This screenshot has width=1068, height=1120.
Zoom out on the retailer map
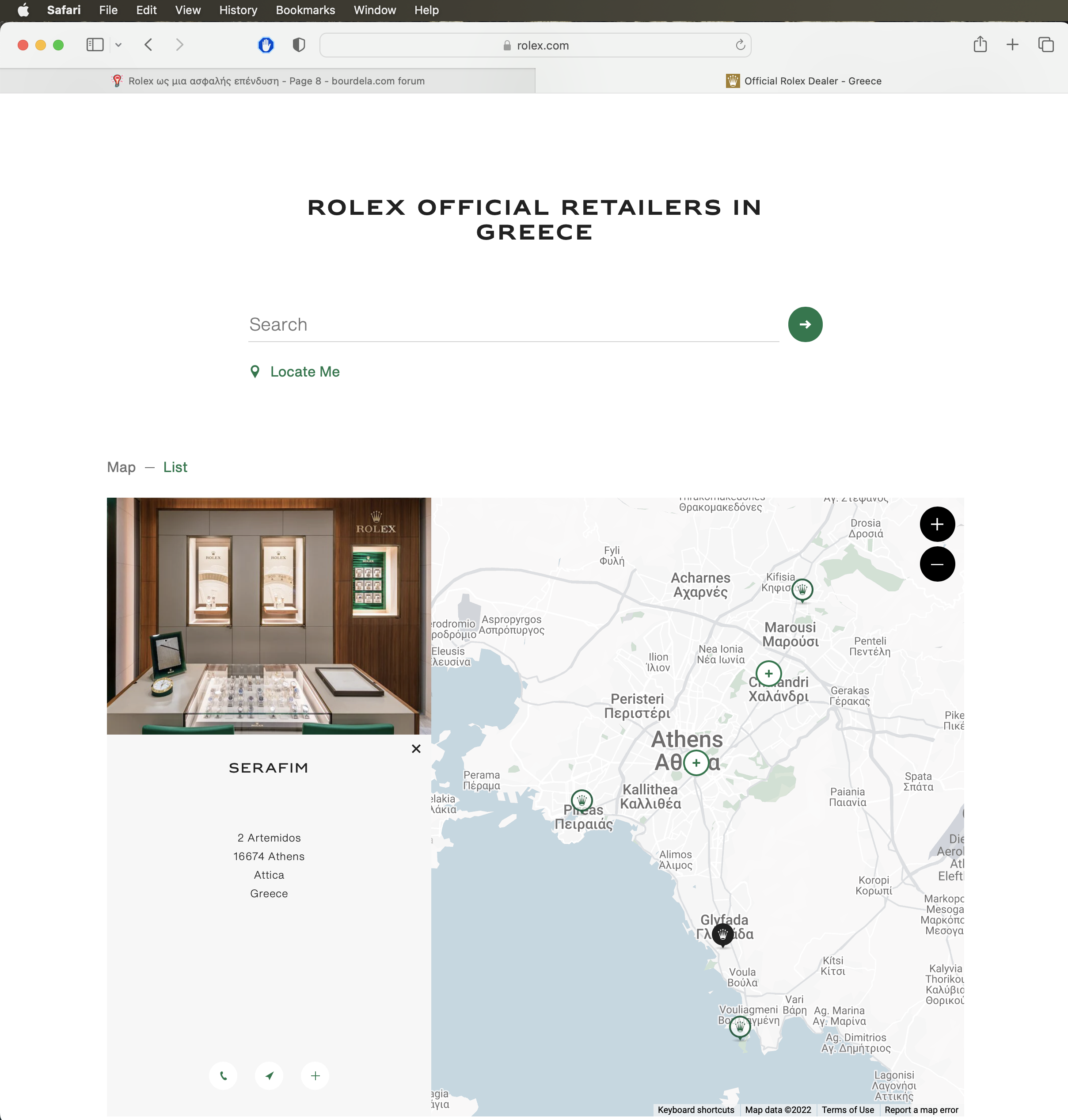pos(936,564)
